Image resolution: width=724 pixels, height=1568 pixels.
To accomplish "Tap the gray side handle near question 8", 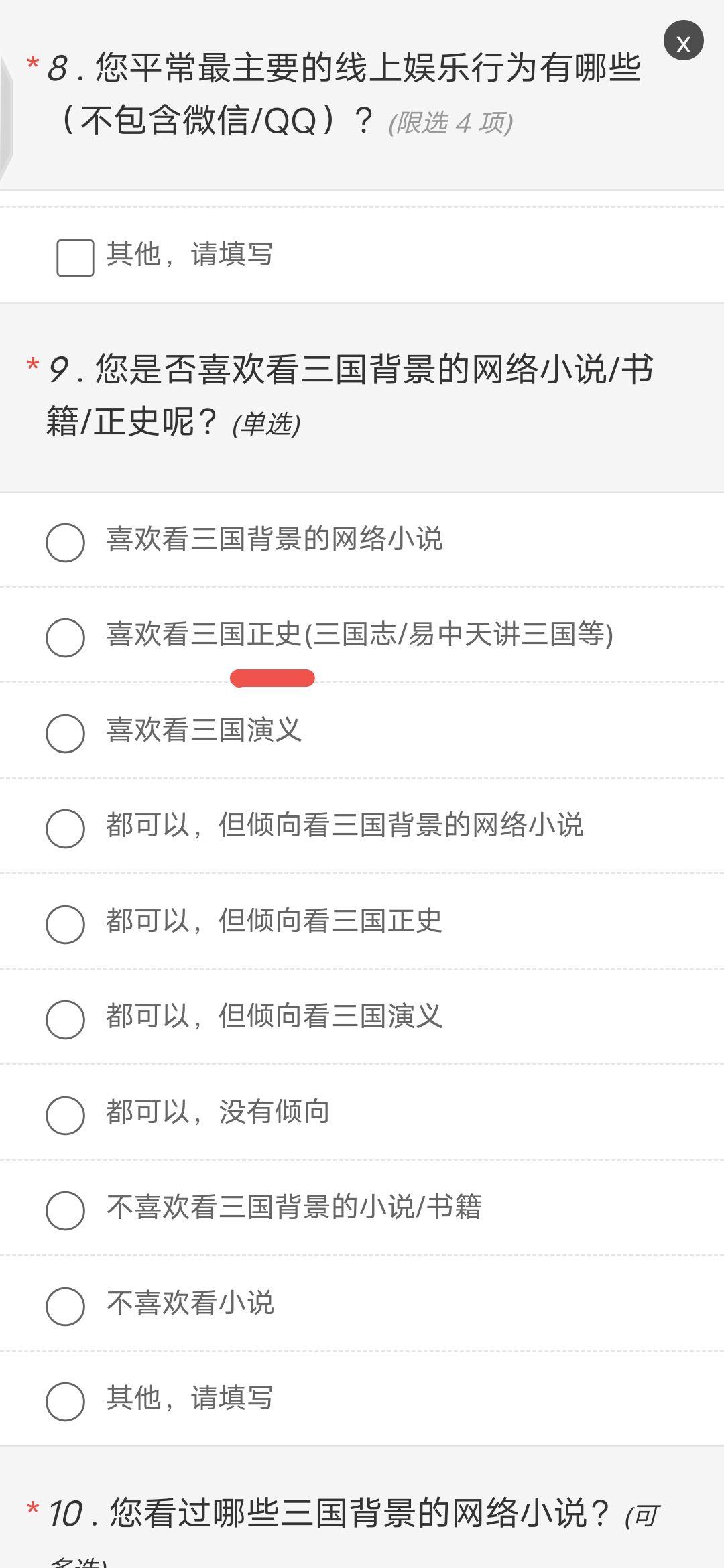I will 6,117.
